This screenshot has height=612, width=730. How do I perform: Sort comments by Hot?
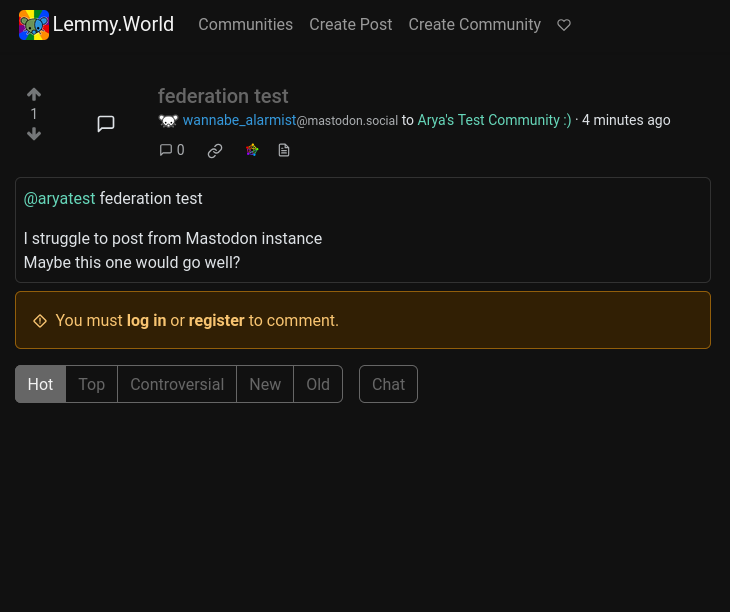pos(41,384)
